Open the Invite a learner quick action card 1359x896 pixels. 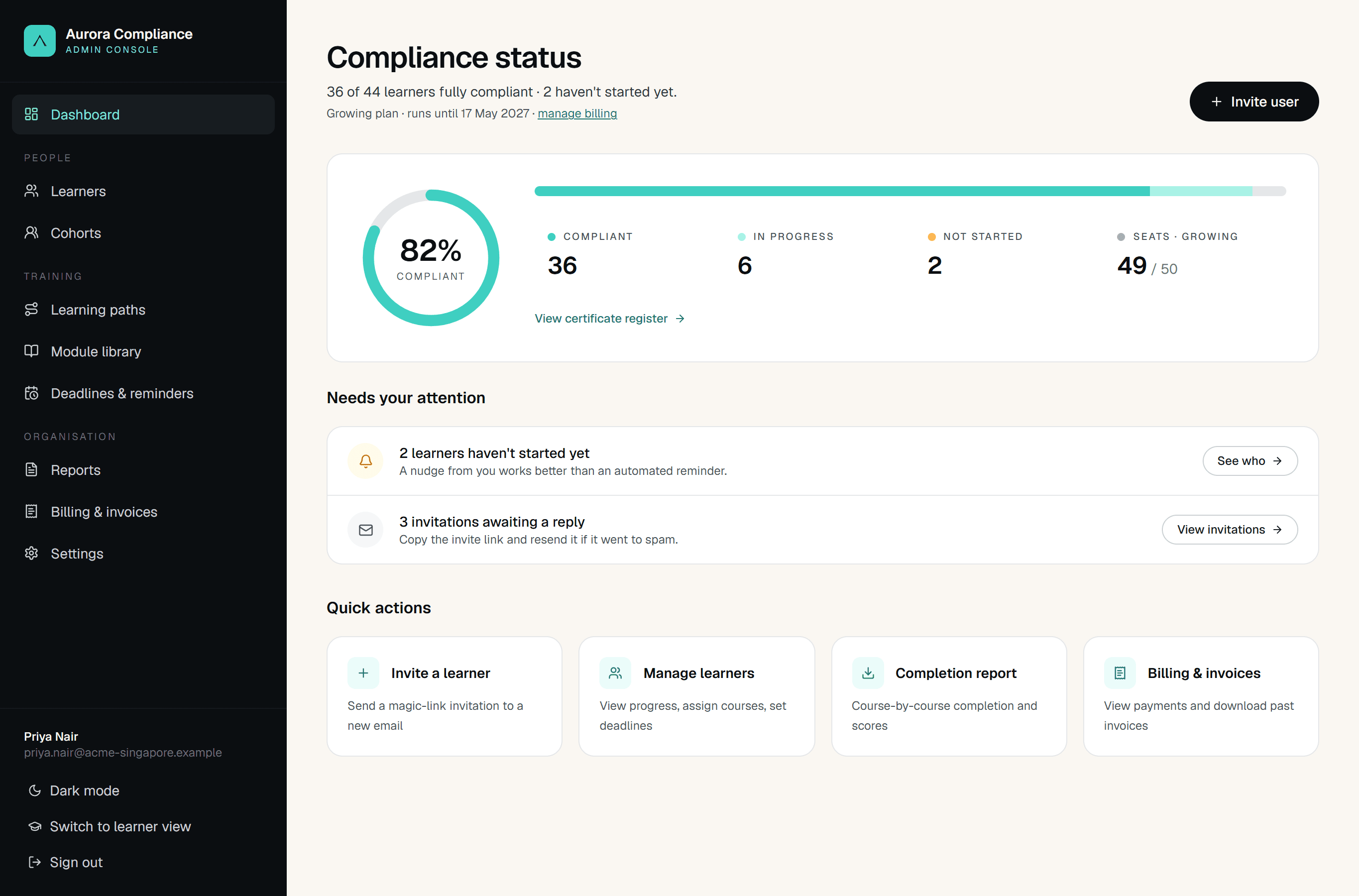coord(444,696)
